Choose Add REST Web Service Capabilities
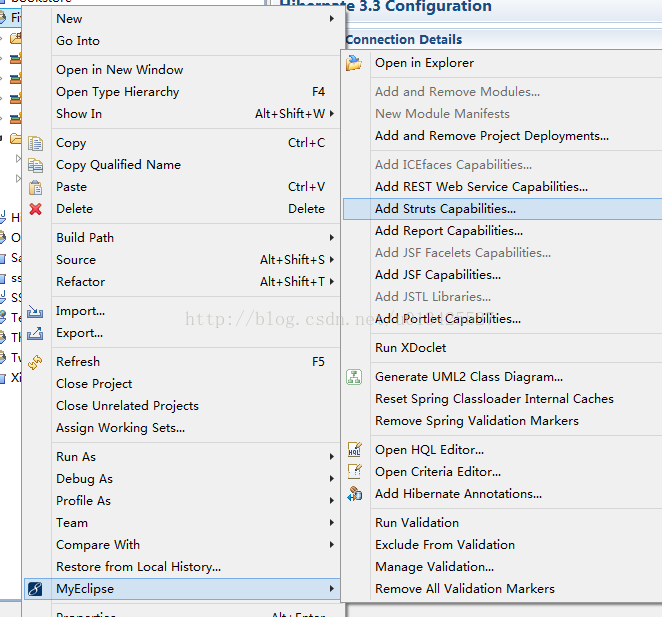 tap(481, 187)
